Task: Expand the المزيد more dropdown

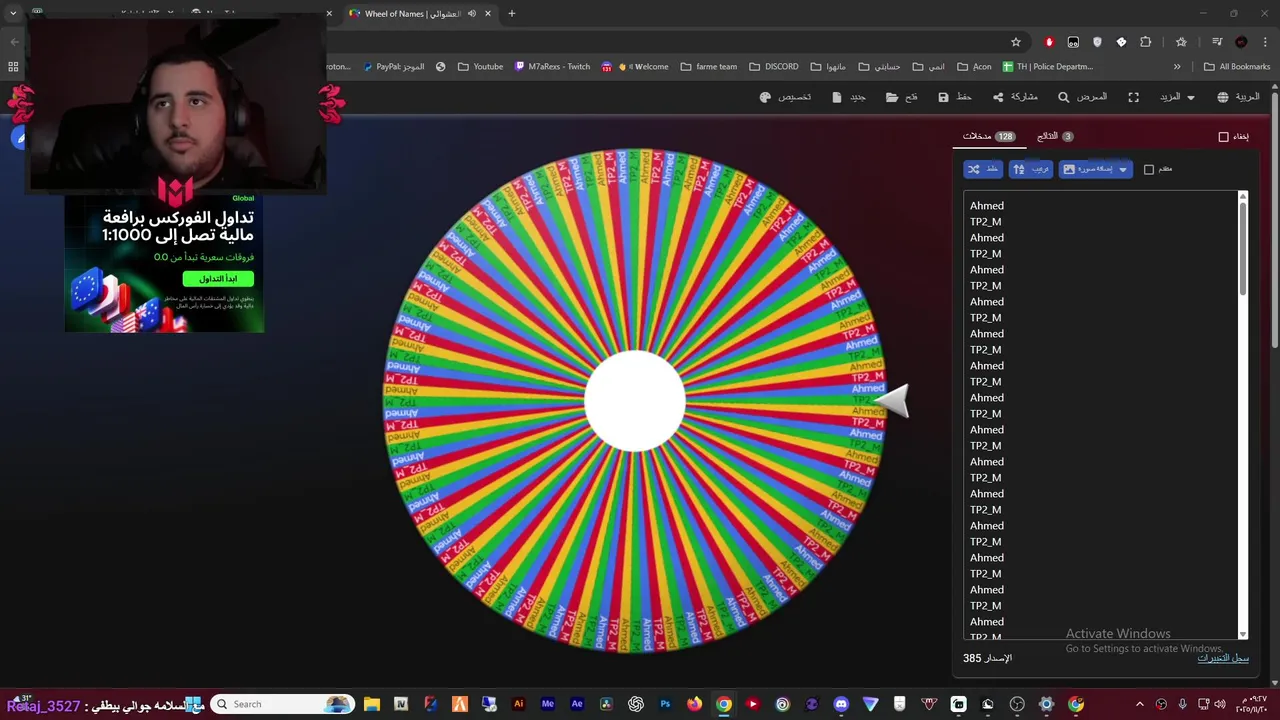Action: [x=1177, y=97]
